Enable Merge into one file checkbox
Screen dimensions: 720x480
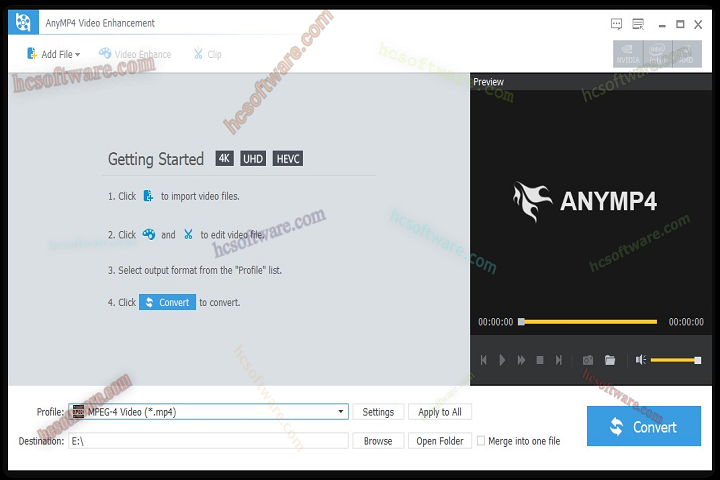481,441
